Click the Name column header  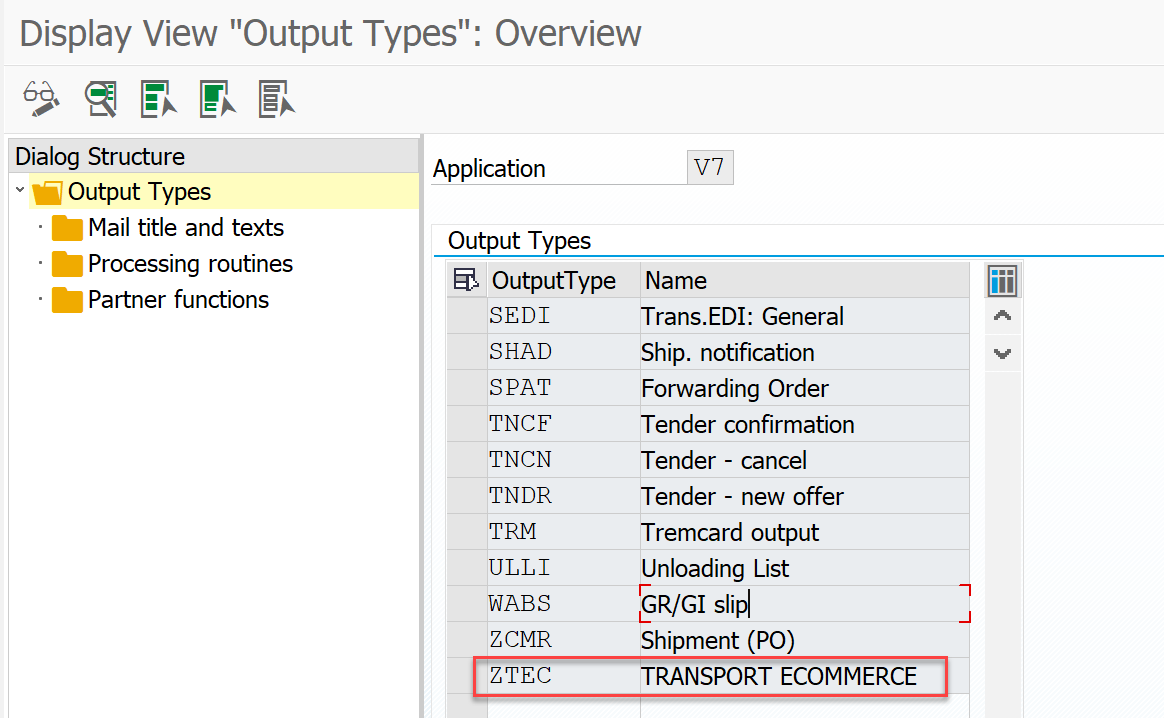pyautogui.click(x=675, y=281)
